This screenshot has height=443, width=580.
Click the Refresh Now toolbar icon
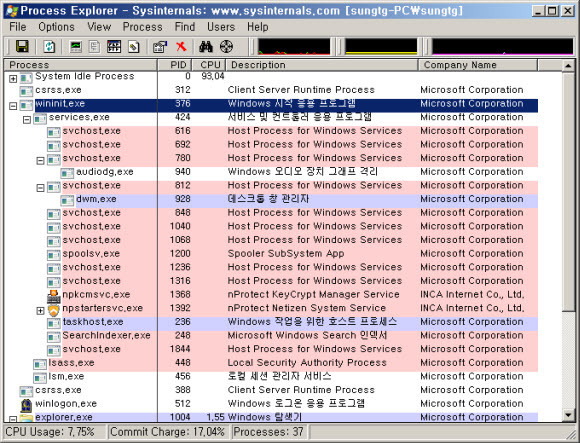(x=49, y=47)
